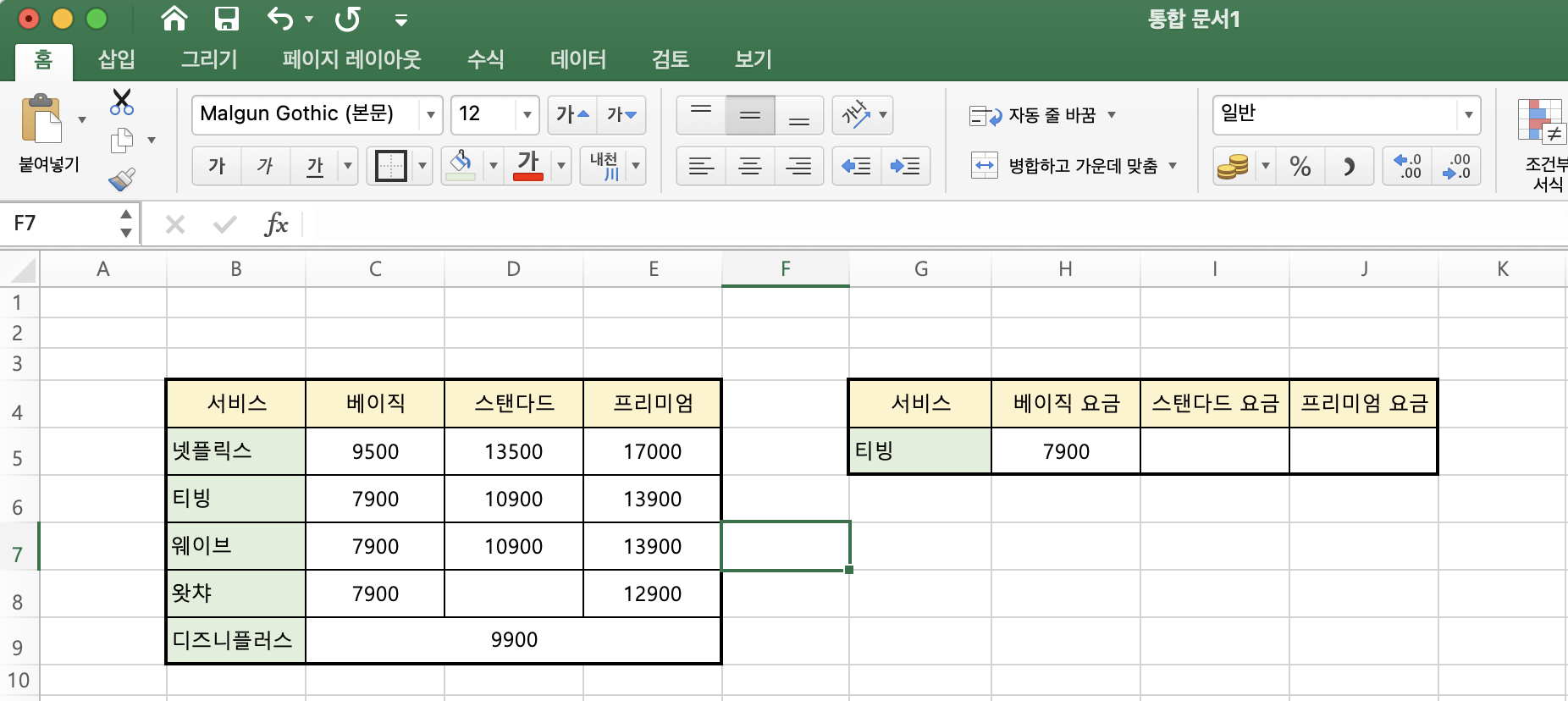Click the Home icon in title bar
The width and height of the screenshot is (1568, 701).
pos(174,19)
